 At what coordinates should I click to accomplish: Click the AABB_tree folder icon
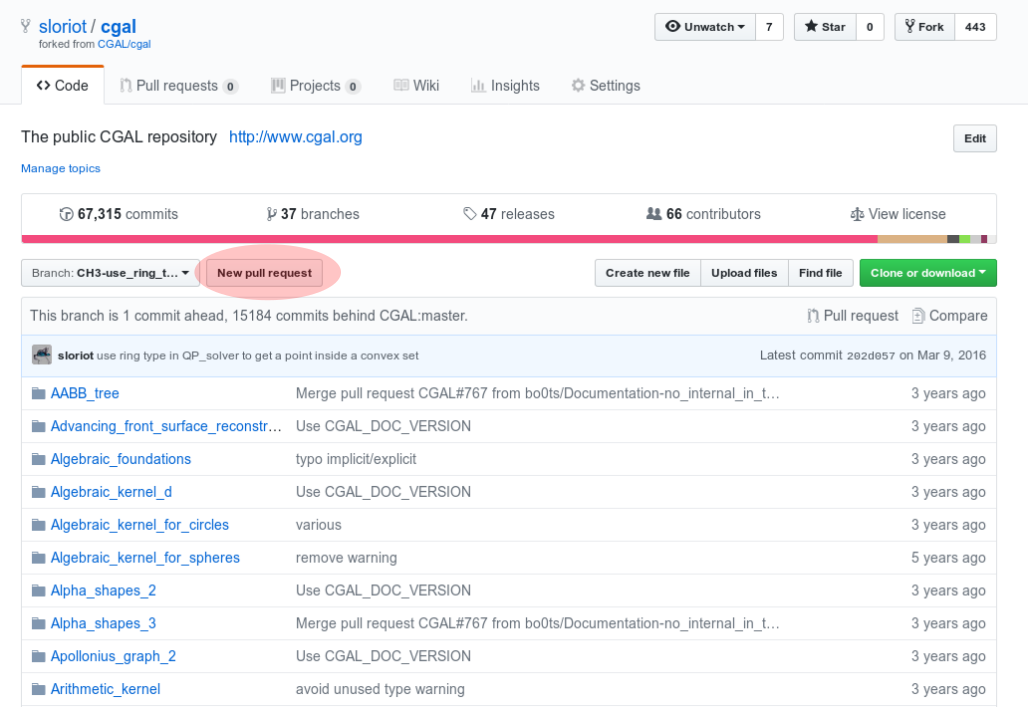point(39,394)
